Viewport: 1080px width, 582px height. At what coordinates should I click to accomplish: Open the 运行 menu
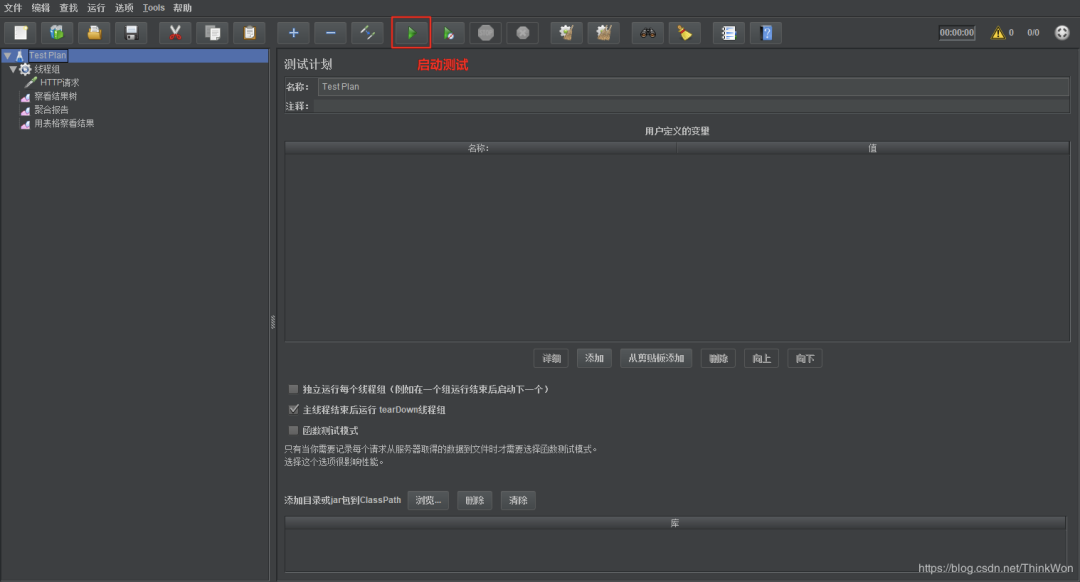click(95, 8)
